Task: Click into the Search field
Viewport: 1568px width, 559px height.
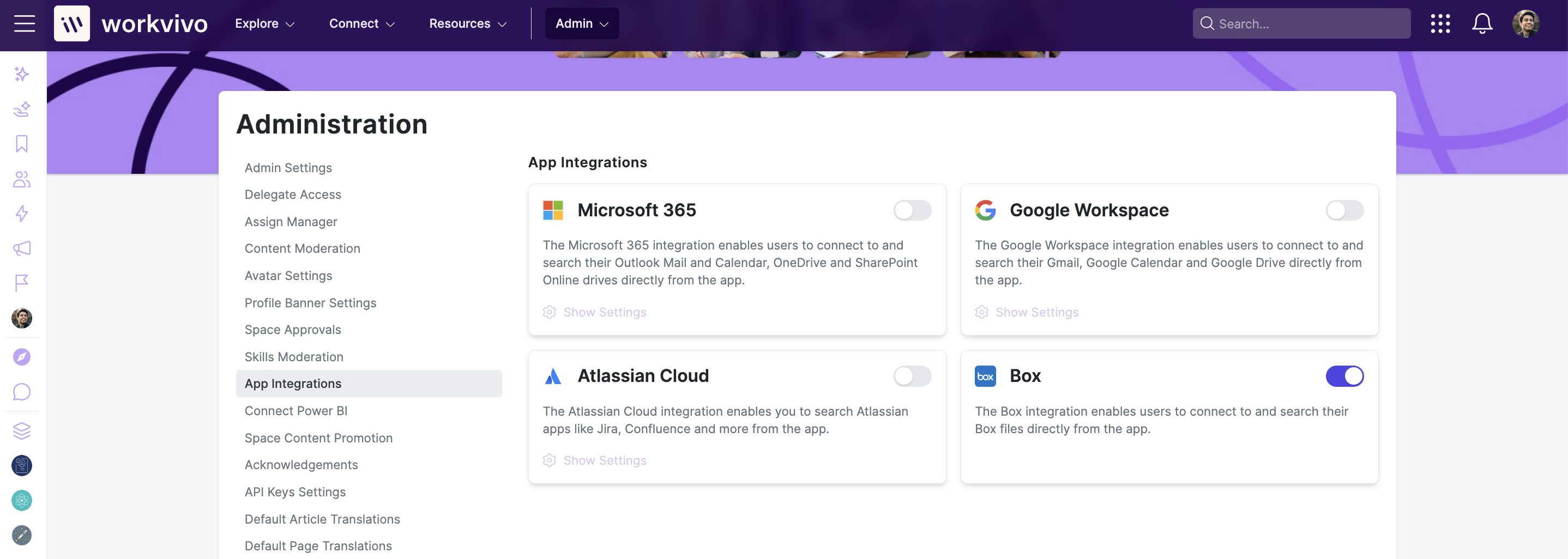Action: tap(1301, 24)
